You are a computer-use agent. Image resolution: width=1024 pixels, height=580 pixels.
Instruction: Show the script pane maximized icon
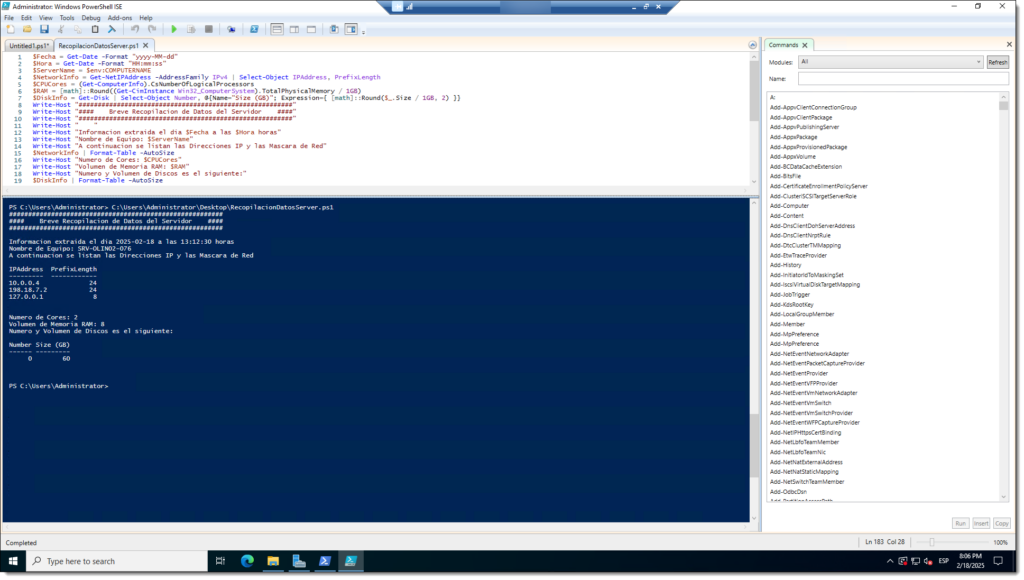(x=312, y=29)
